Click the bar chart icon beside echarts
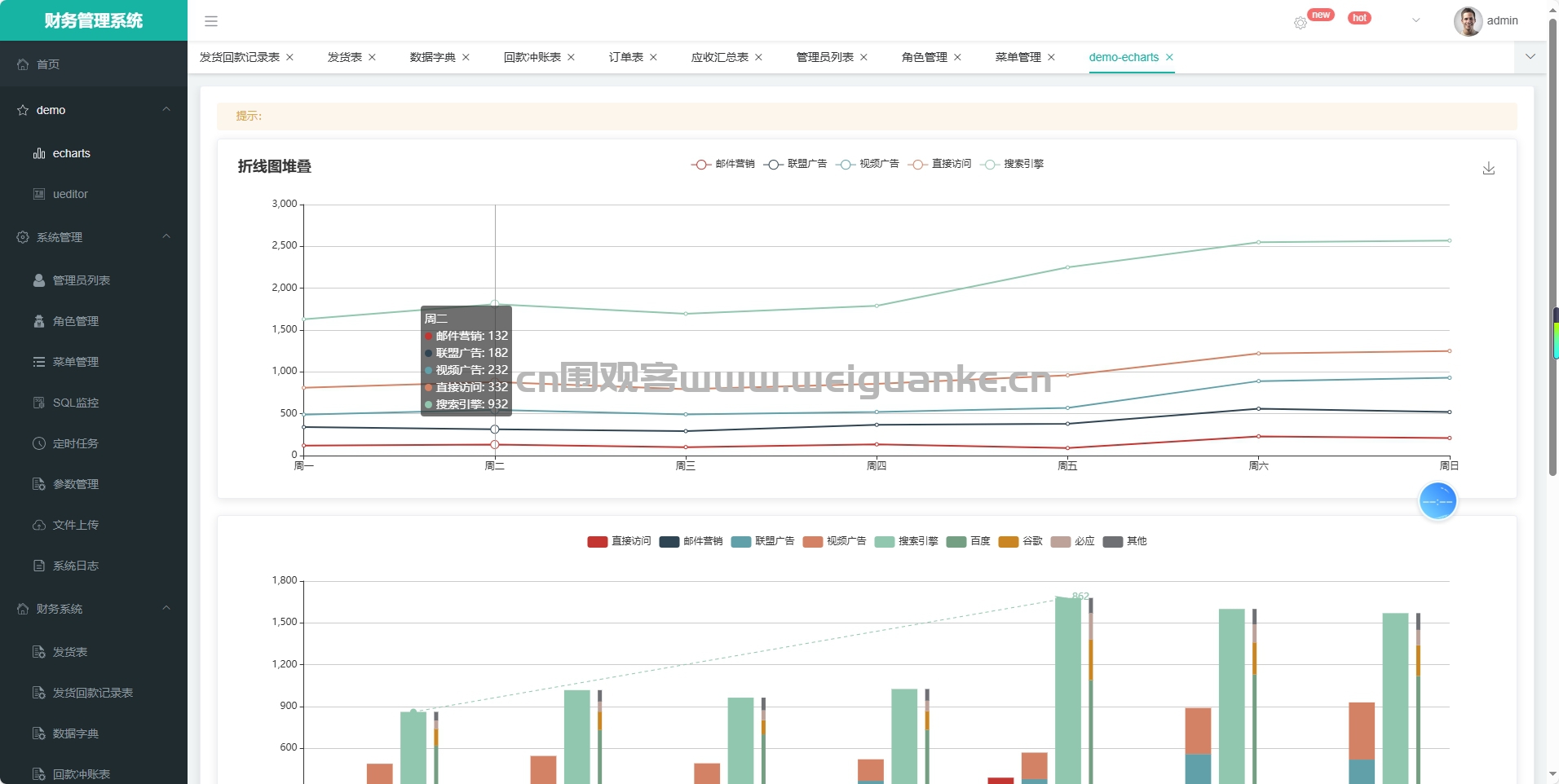The image size is (1559, 784). (x=39, y=153)
